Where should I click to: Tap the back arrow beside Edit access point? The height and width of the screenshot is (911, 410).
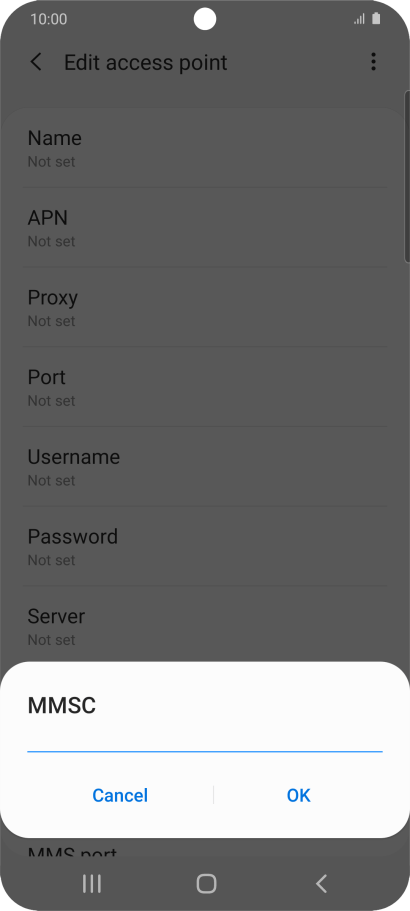(36, 62)
